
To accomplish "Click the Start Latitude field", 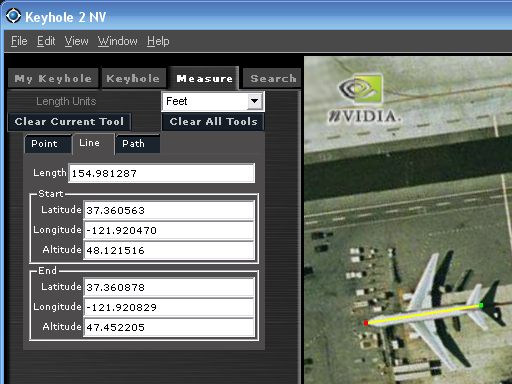I will (169, 210).
